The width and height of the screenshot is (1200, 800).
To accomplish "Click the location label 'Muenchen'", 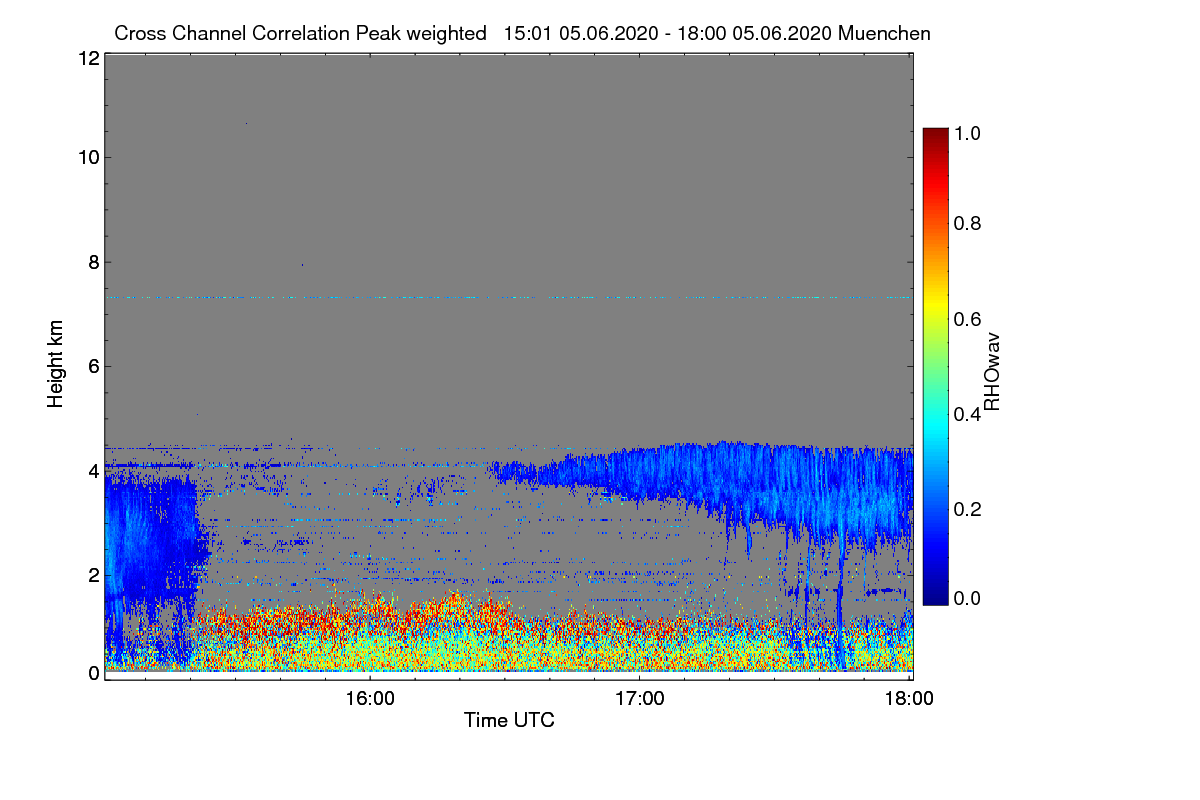I will point(885,33).
